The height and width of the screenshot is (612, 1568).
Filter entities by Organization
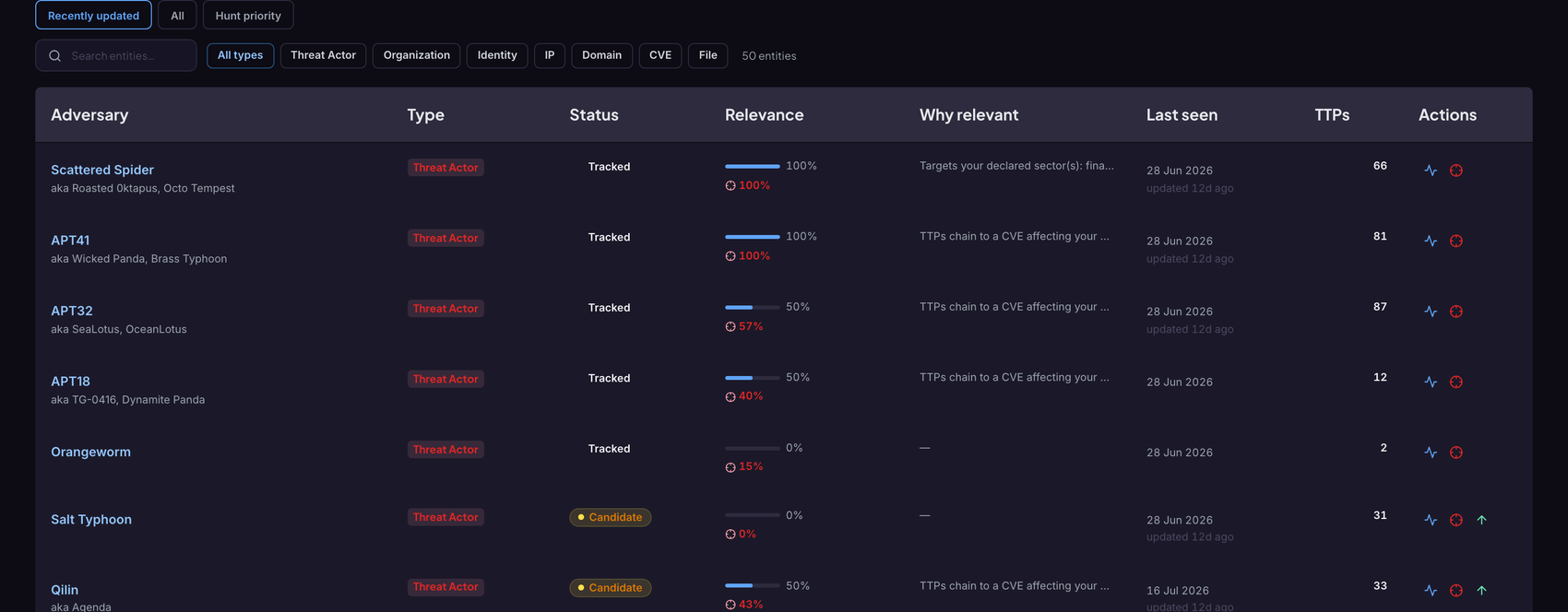[x=417, y=55]
